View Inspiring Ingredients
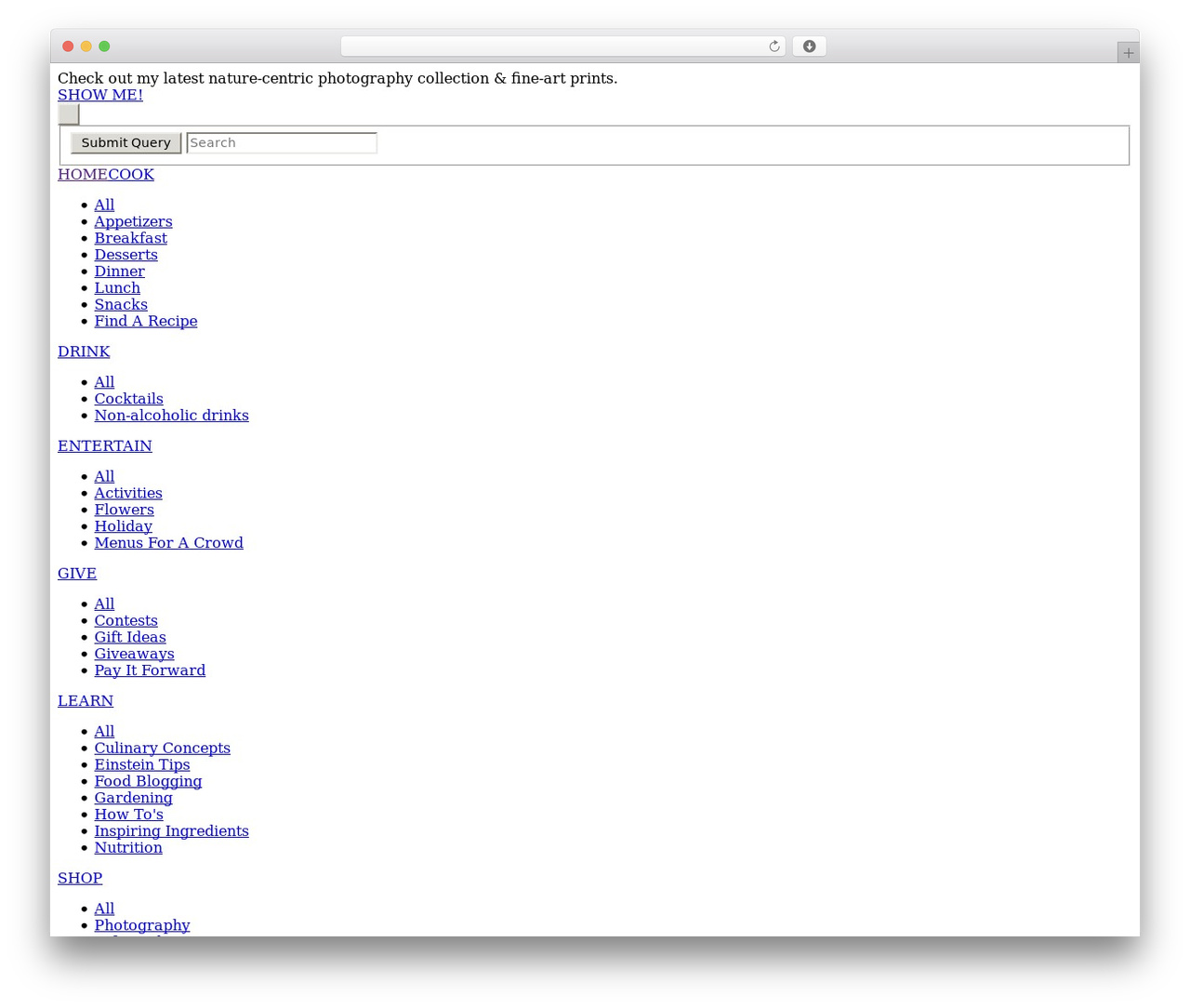Image resolution: width=1190 pixels, height=1008 pixels. point(171,831)
